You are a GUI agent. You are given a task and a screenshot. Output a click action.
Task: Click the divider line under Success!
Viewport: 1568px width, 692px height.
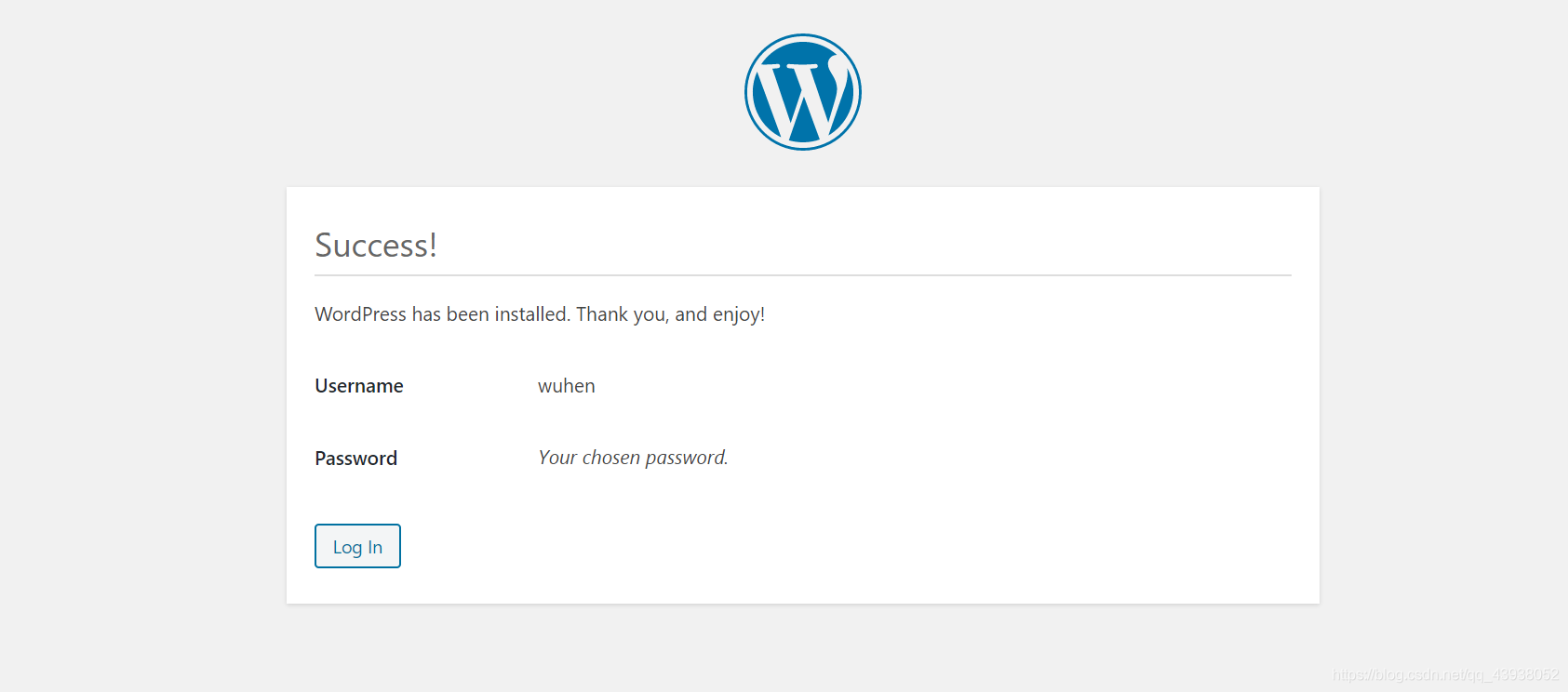[803, 275]
